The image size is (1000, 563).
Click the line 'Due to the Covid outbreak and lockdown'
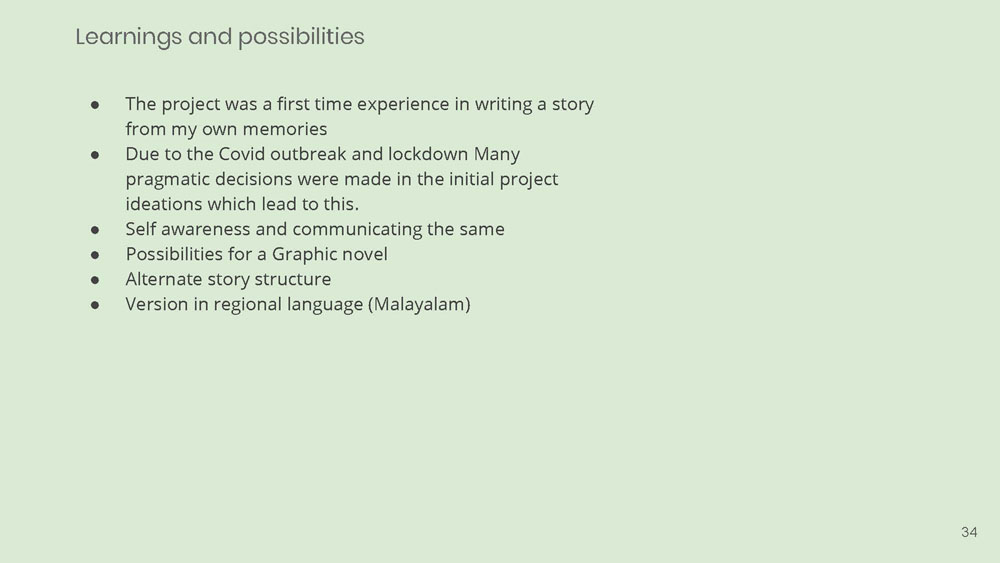tap(323, 154)
